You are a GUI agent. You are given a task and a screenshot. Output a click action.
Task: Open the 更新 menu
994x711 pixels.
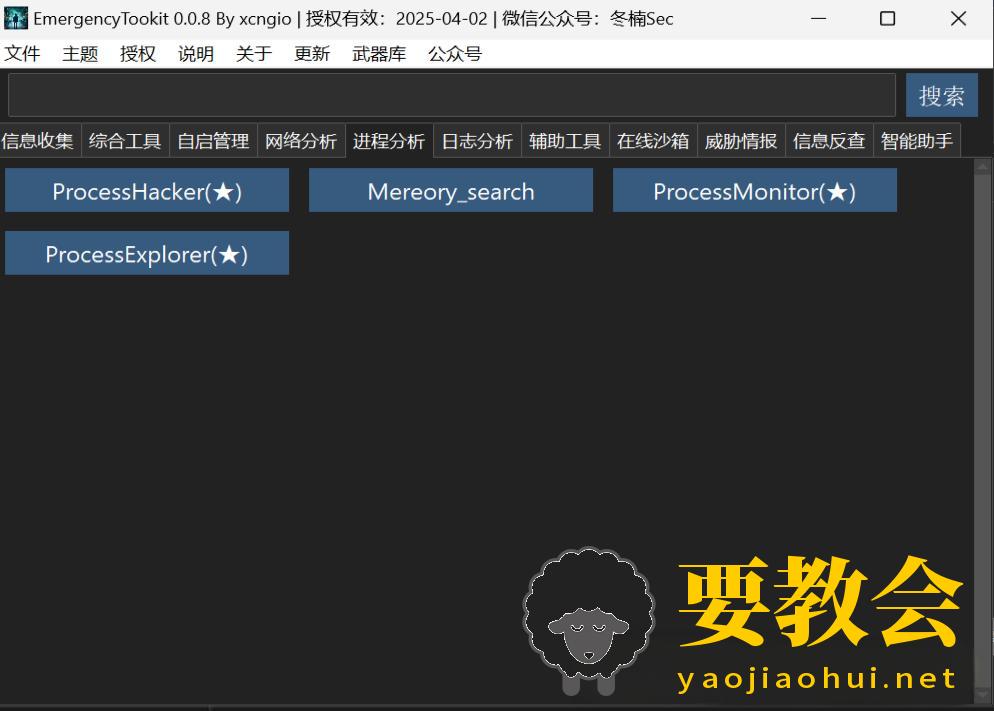[312, 54]
